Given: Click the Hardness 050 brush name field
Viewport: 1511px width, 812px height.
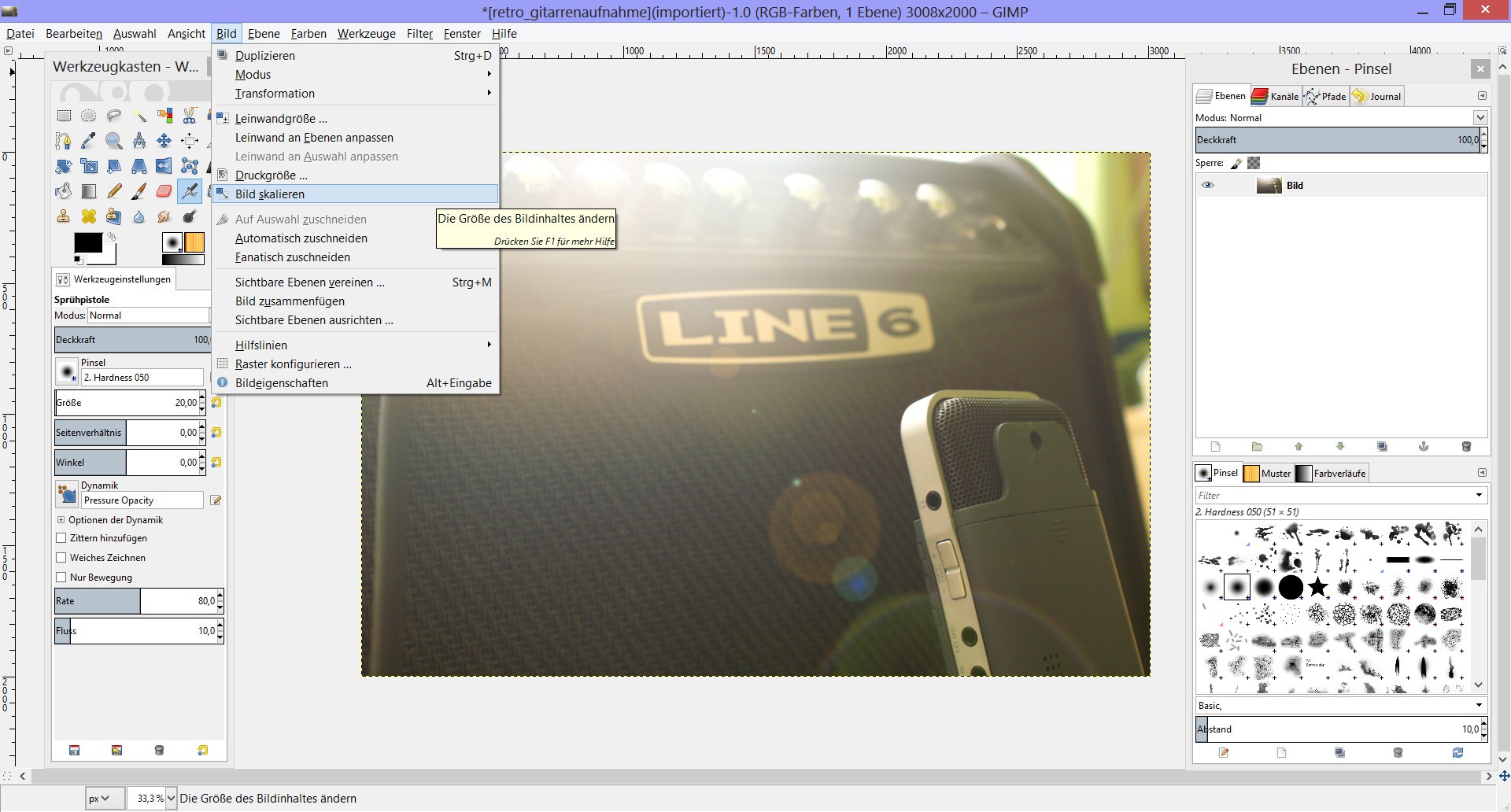Looking at the screenshot, I should click(x=142, y=378).
